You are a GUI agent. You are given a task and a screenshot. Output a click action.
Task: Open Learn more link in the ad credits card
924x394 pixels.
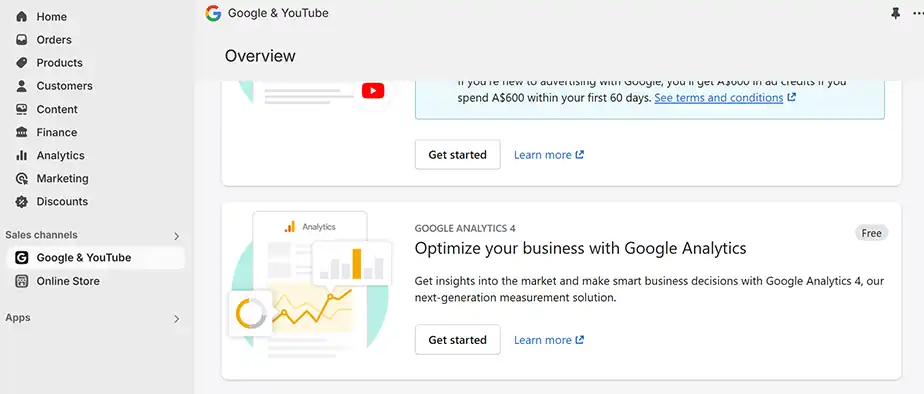549,155
